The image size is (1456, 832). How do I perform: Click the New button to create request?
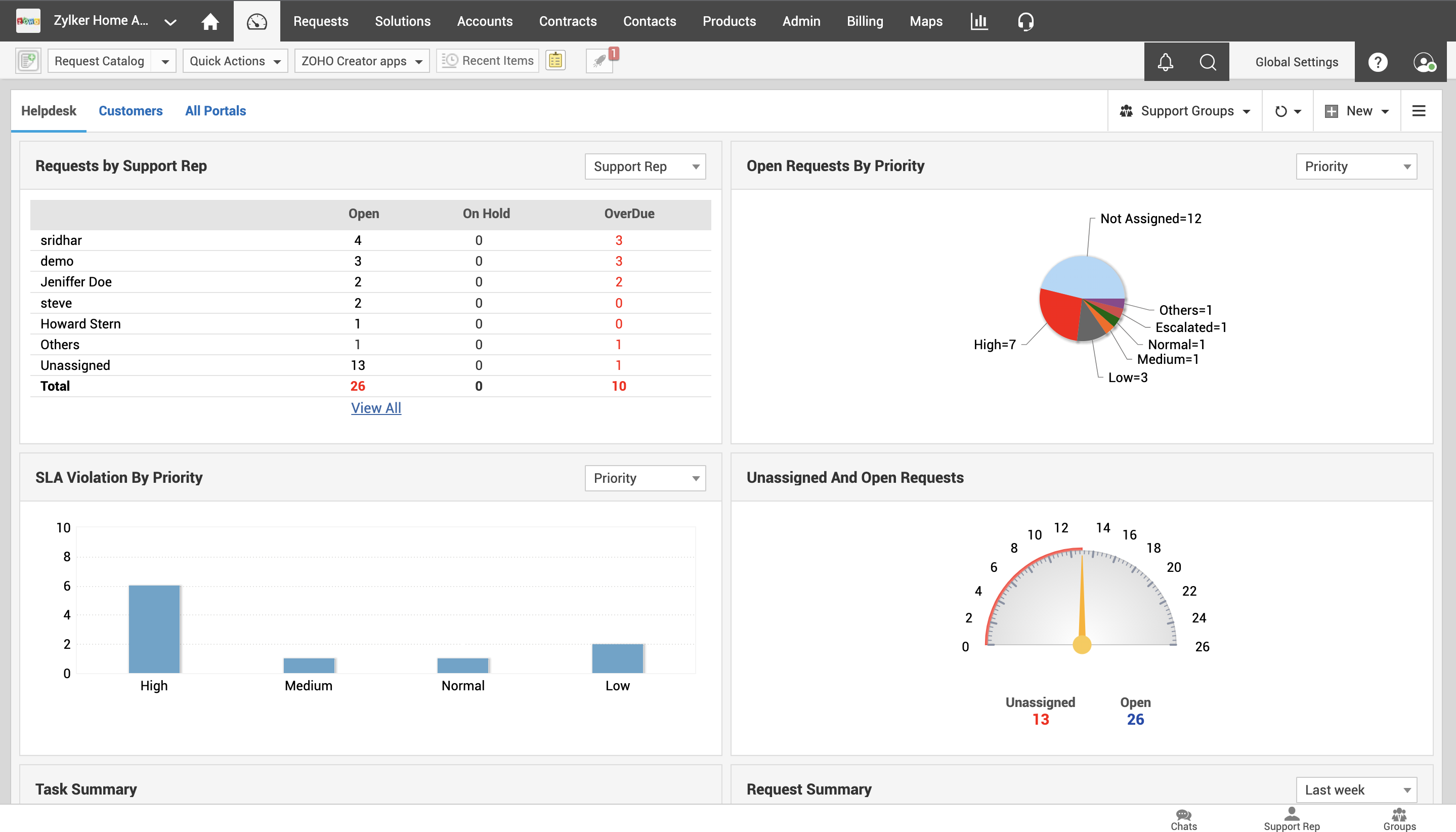pos(1357,111)
